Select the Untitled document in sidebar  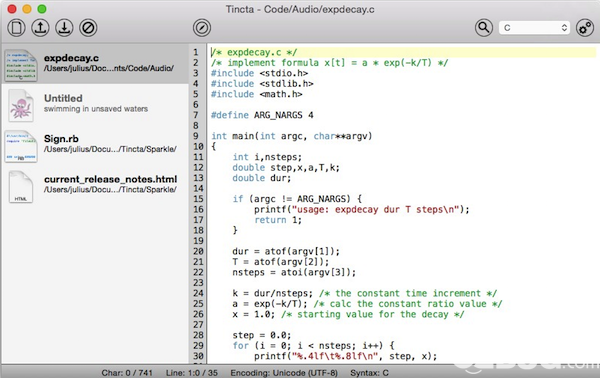click(x=95, y=104)
